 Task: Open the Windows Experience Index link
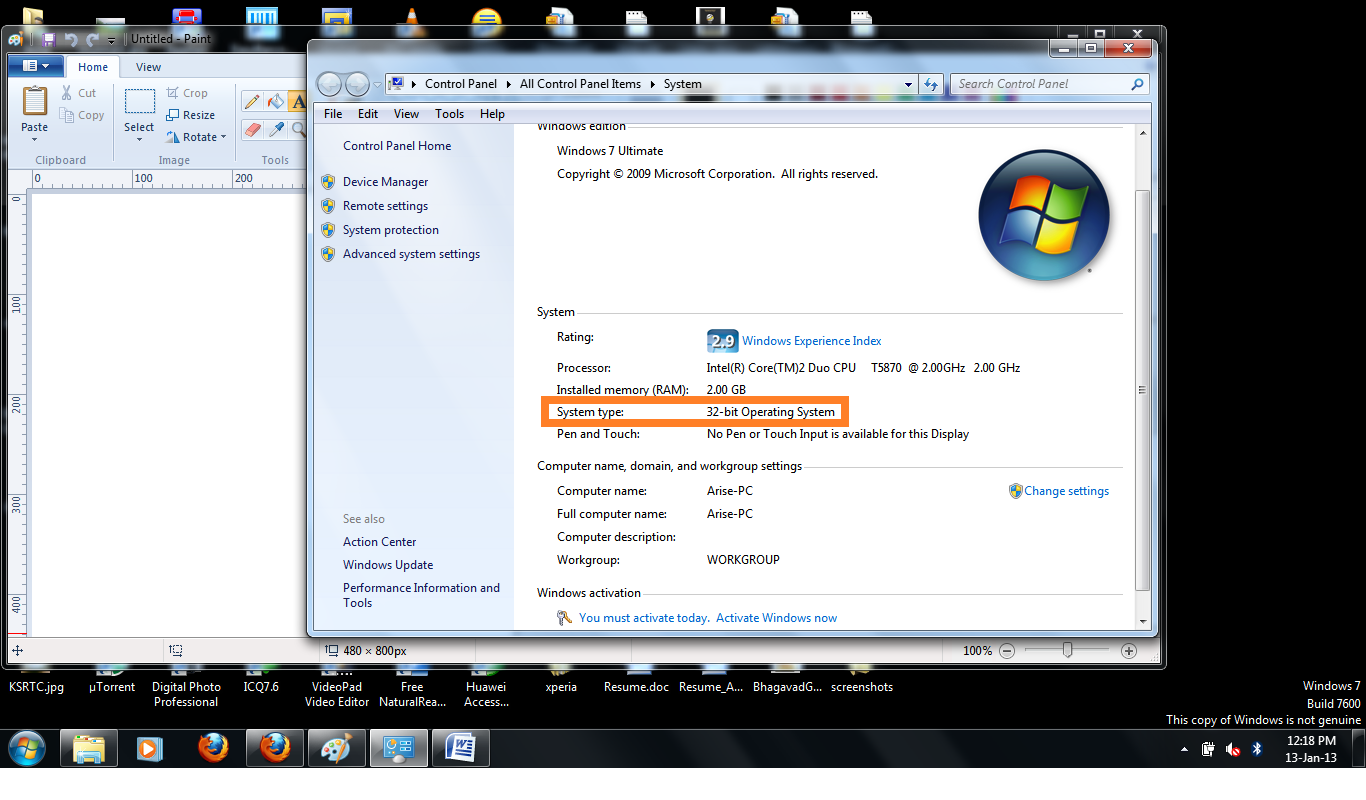(811, 341)
